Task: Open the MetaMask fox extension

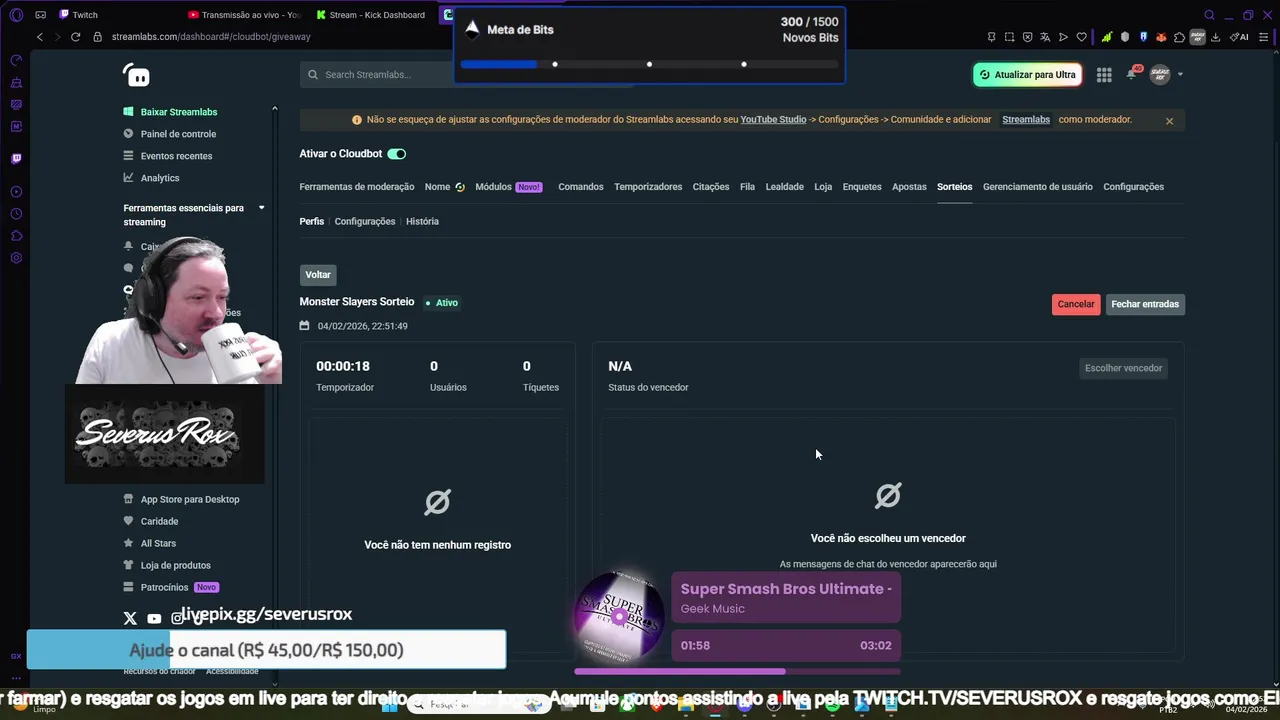Action: pos(1161,37)
